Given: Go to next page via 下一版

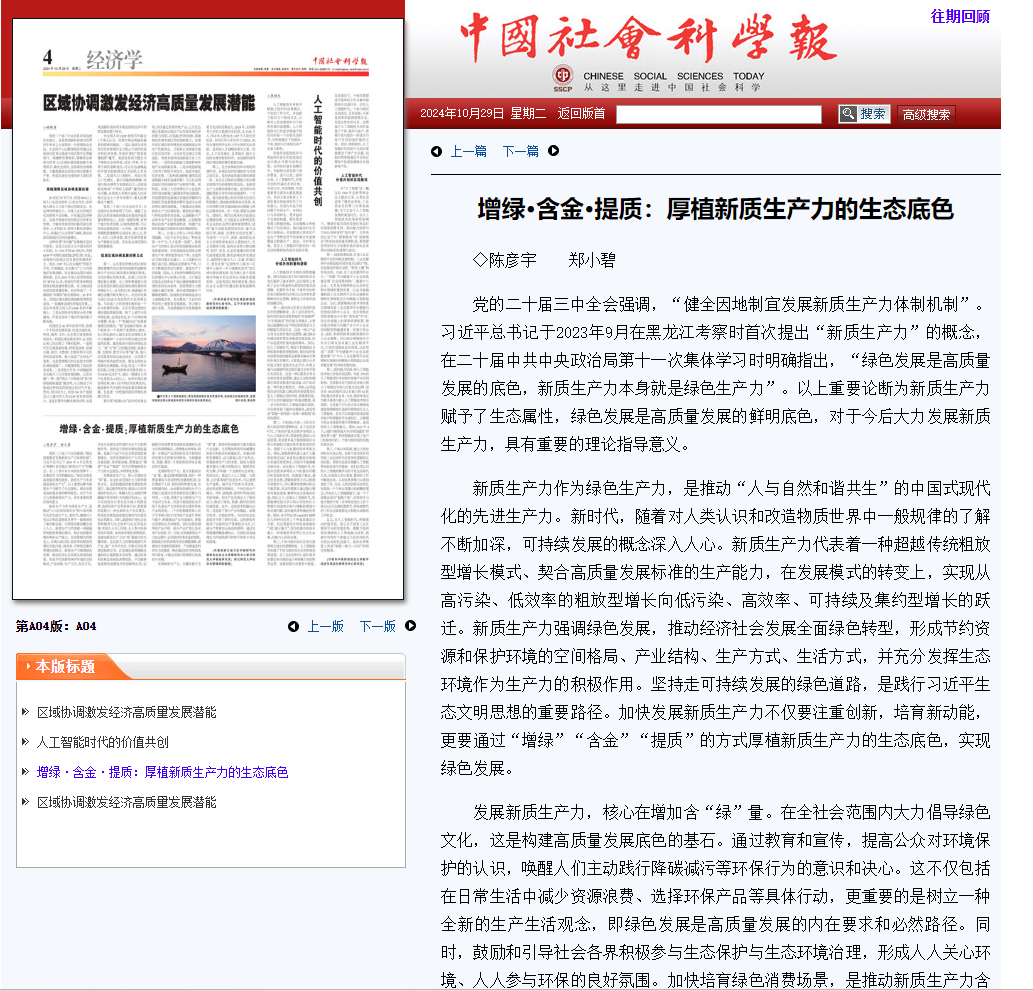Looking at the screenshot, I should point(377,627).
